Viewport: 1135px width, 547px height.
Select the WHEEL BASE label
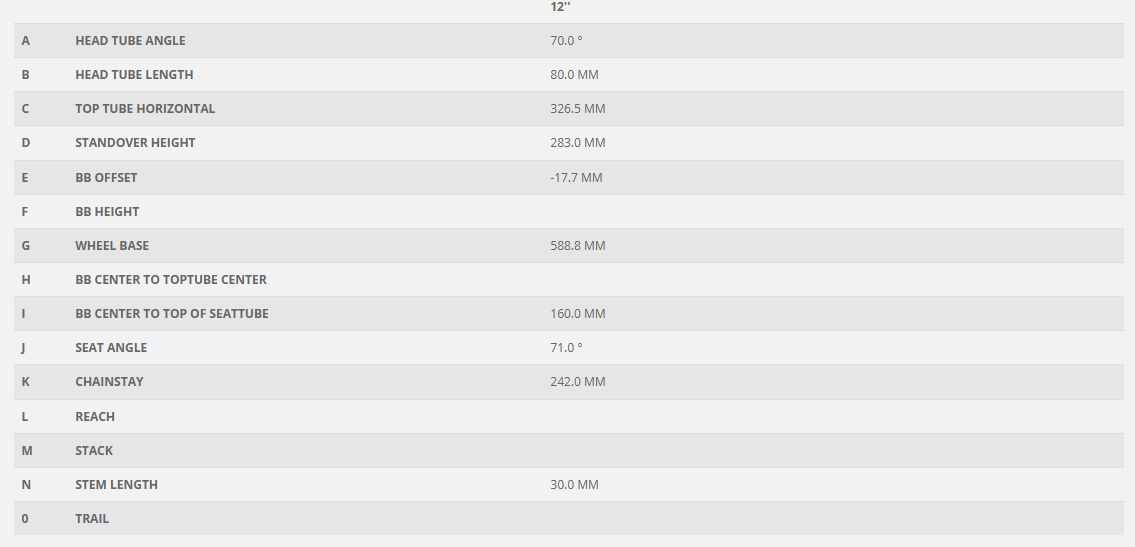point(112,246)
